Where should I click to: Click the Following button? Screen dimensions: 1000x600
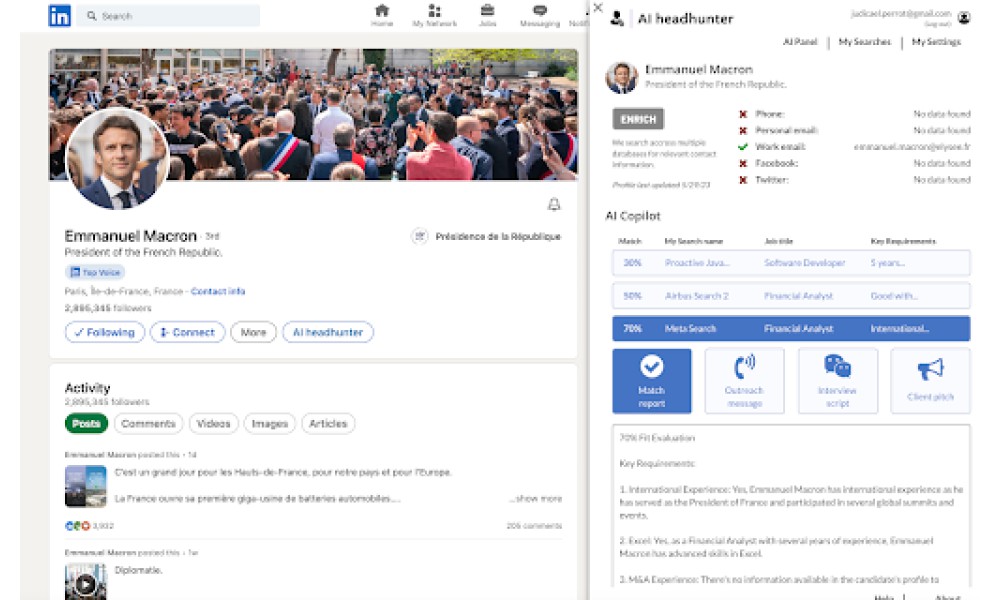click(x=105, y=332)
